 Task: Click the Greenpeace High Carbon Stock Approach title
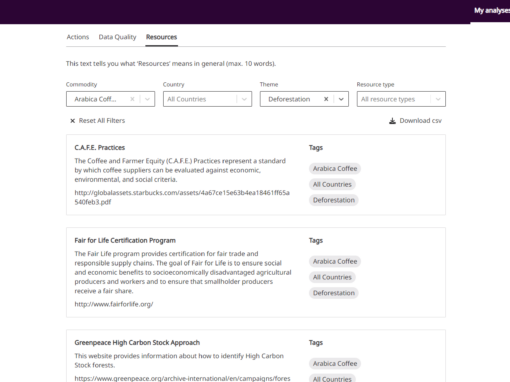pyautogui.click(x=137, y=342)
